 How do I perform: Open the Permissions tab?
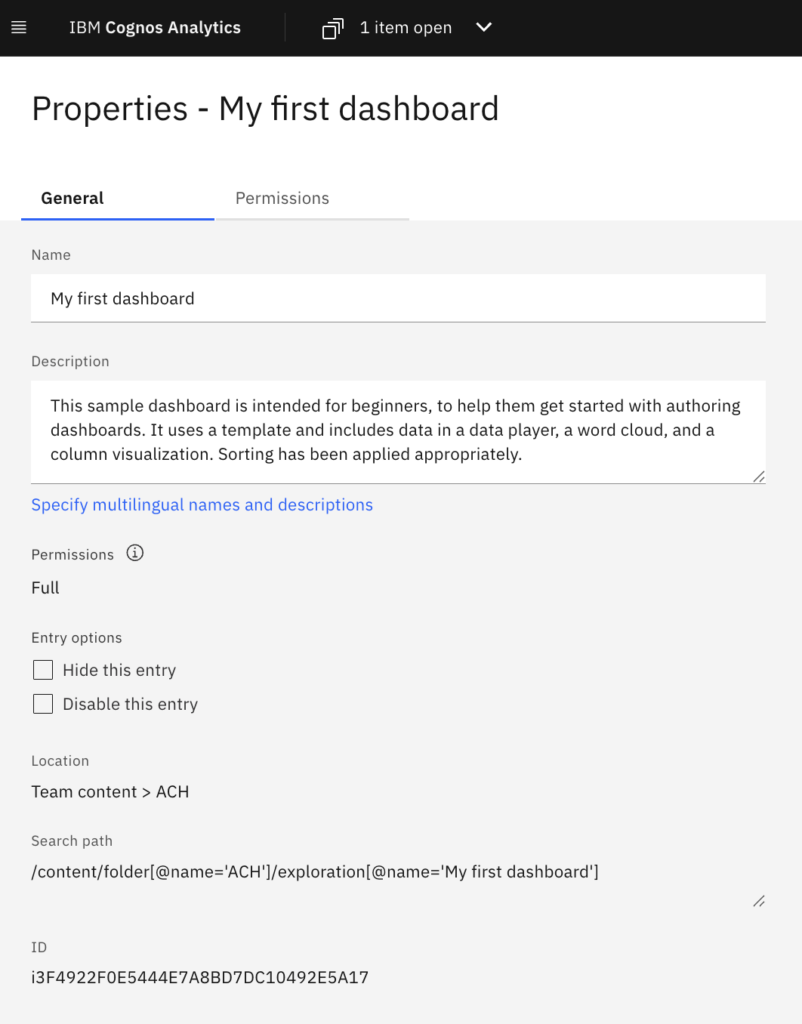[x=282, y=198]
